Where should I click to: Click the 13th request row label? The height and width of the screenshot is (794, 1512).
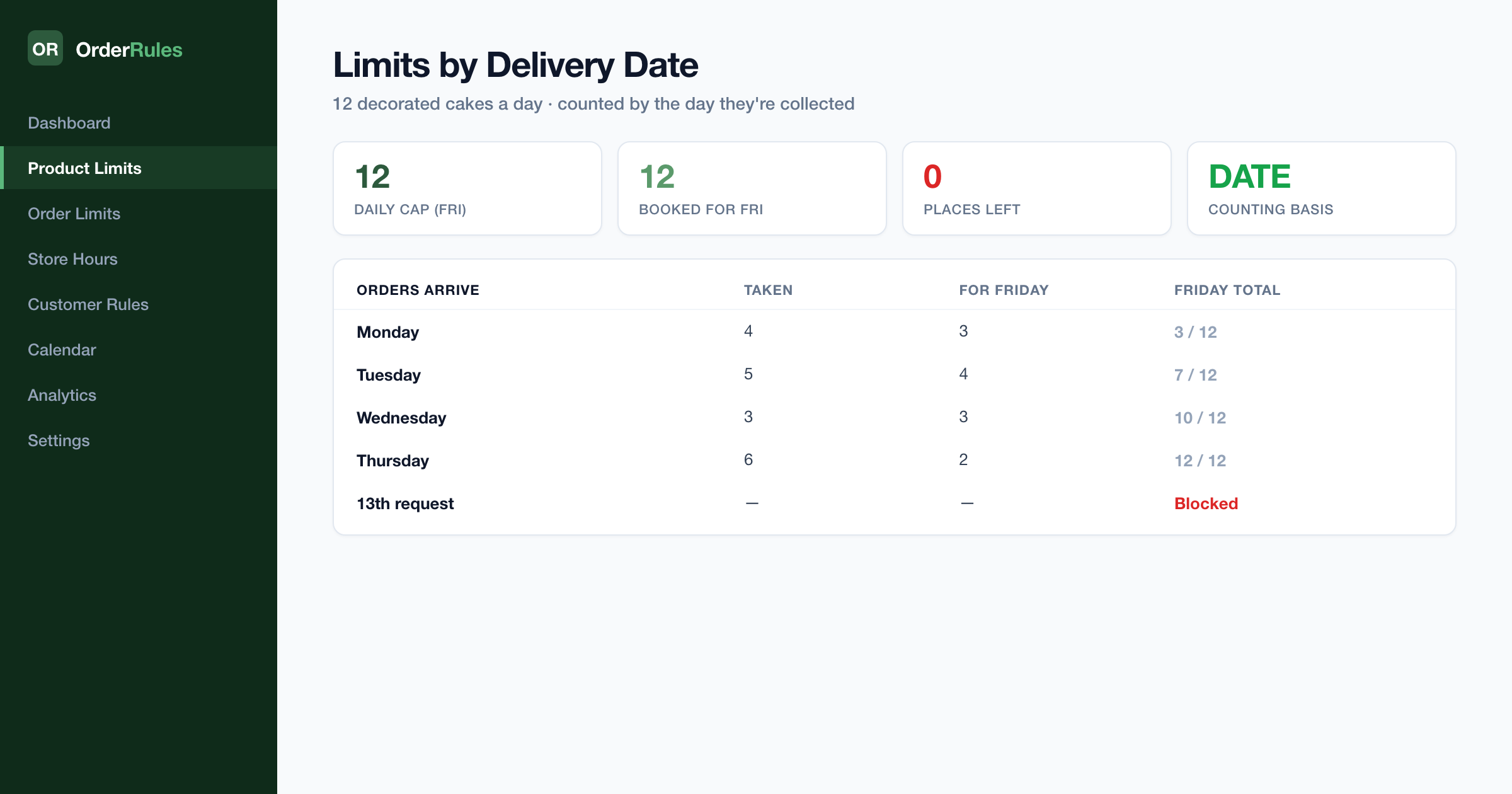click(x=405, y=503)
